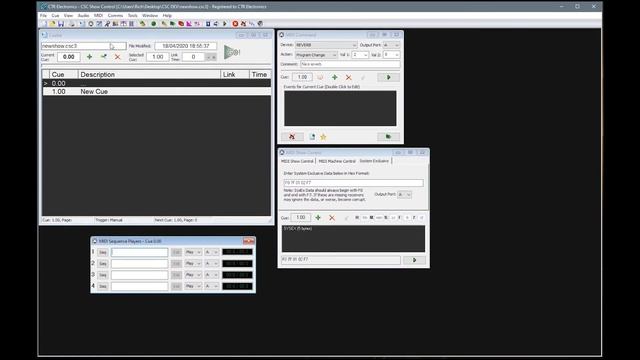Click the SysEx hex data input field
The height and width of the screenshot is (360, 640).
click(x=353, y=183)
